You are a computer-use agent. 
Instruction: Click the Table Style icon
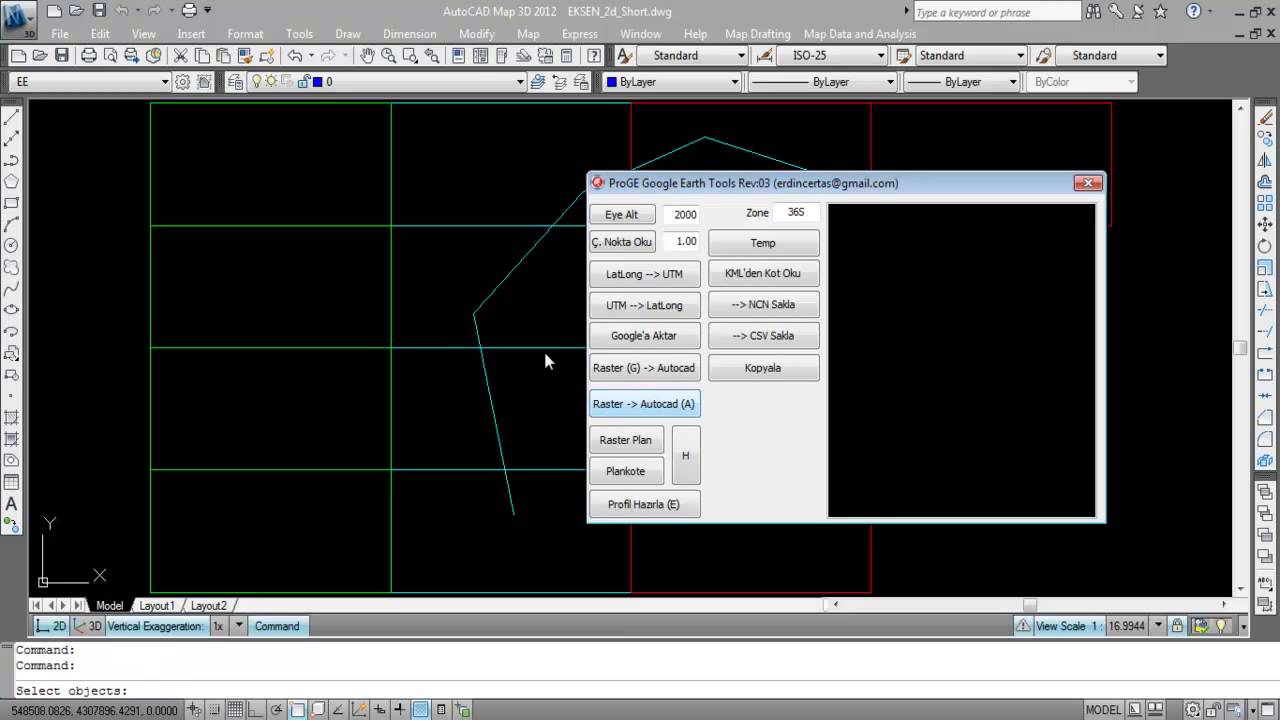(x=904, y=56)
